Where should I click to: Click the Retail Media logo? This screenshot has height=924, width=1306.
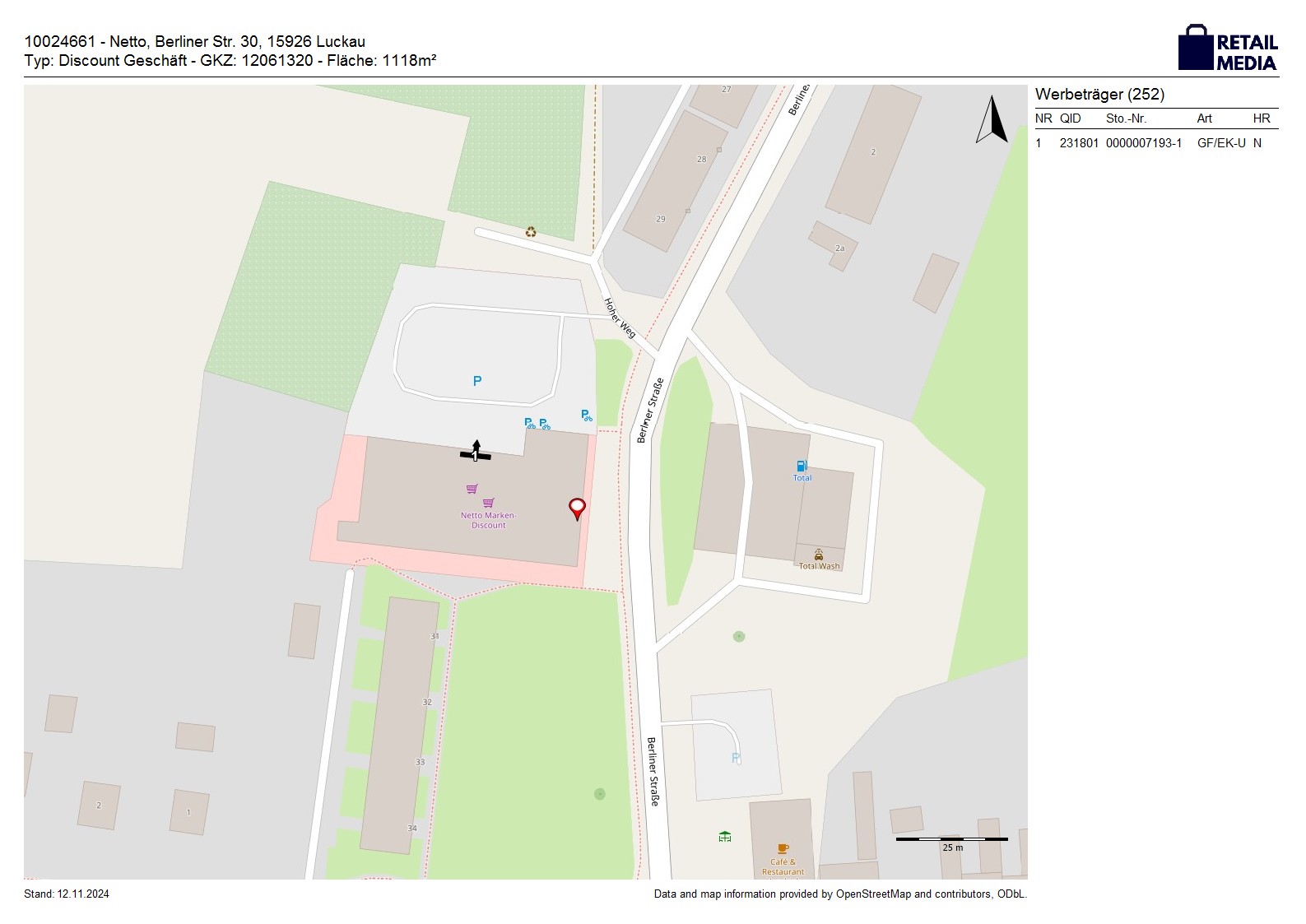click(x=1228, y=48)
